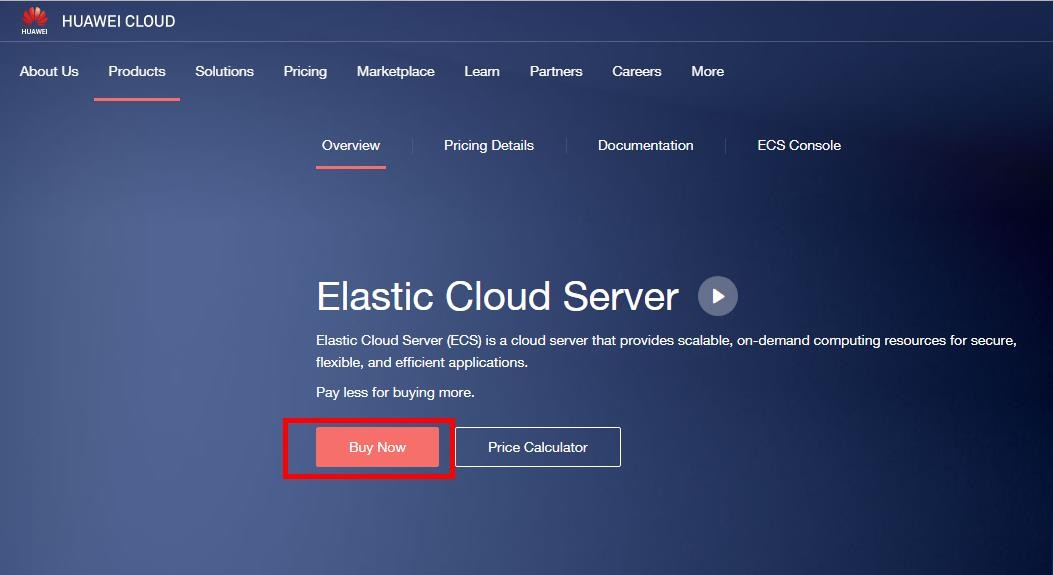The height and width of the screenshot is (575, 1053).
Task: Open the Careers menu item
Action: point(637,71)
